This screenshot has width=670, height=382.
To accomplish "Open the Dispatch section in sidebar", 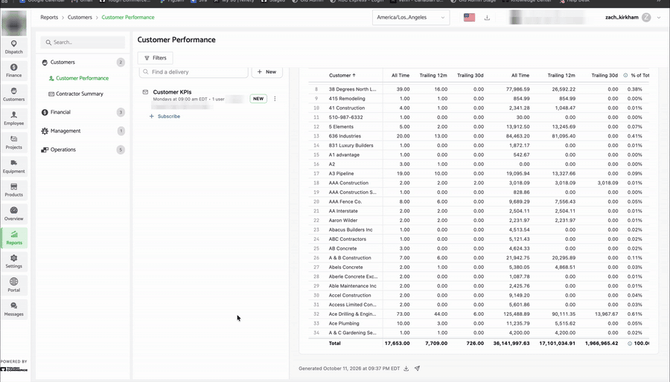I will click(x=14, y=47).
